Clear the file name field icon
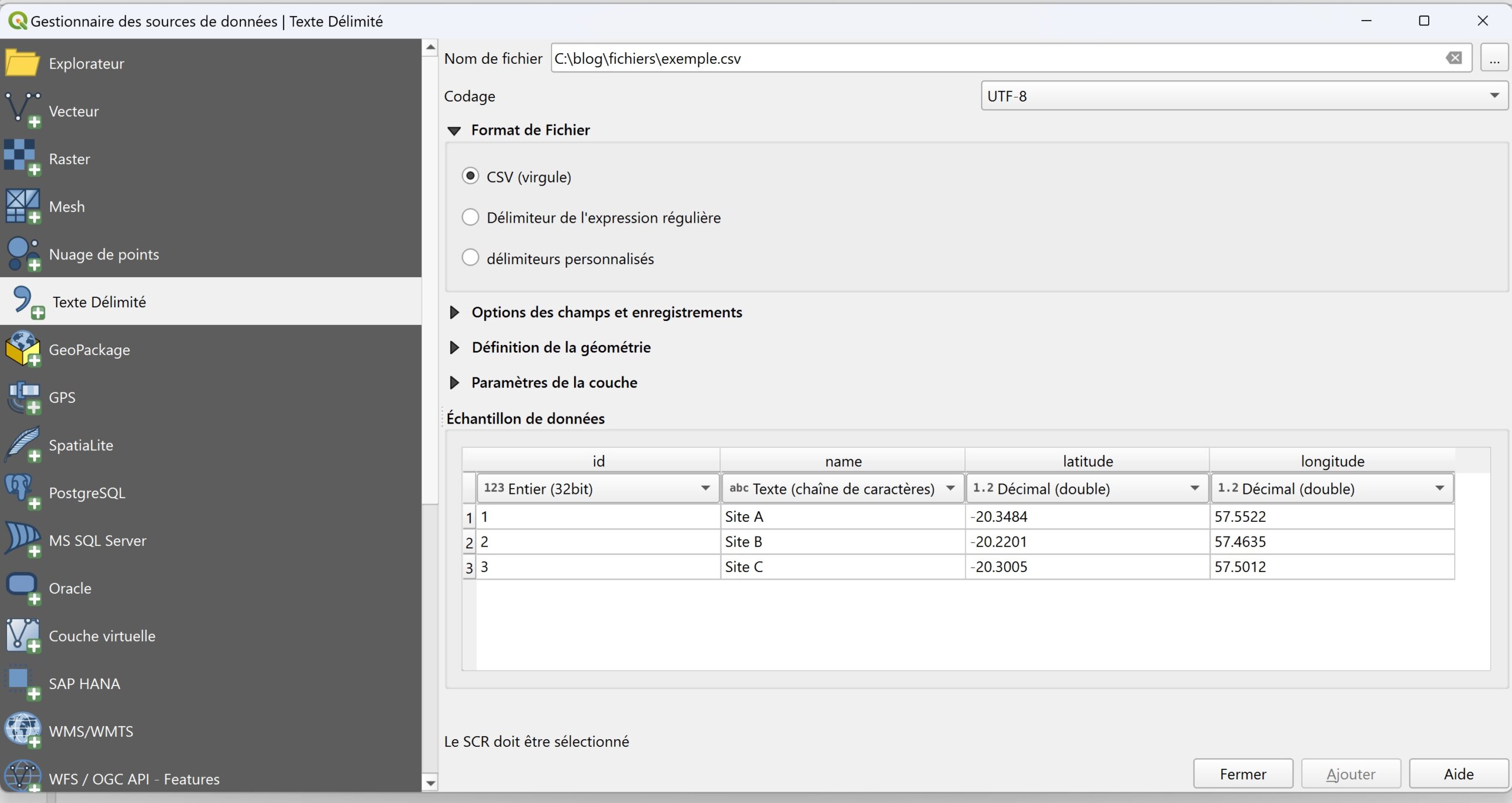 (x=1454, y=58)
